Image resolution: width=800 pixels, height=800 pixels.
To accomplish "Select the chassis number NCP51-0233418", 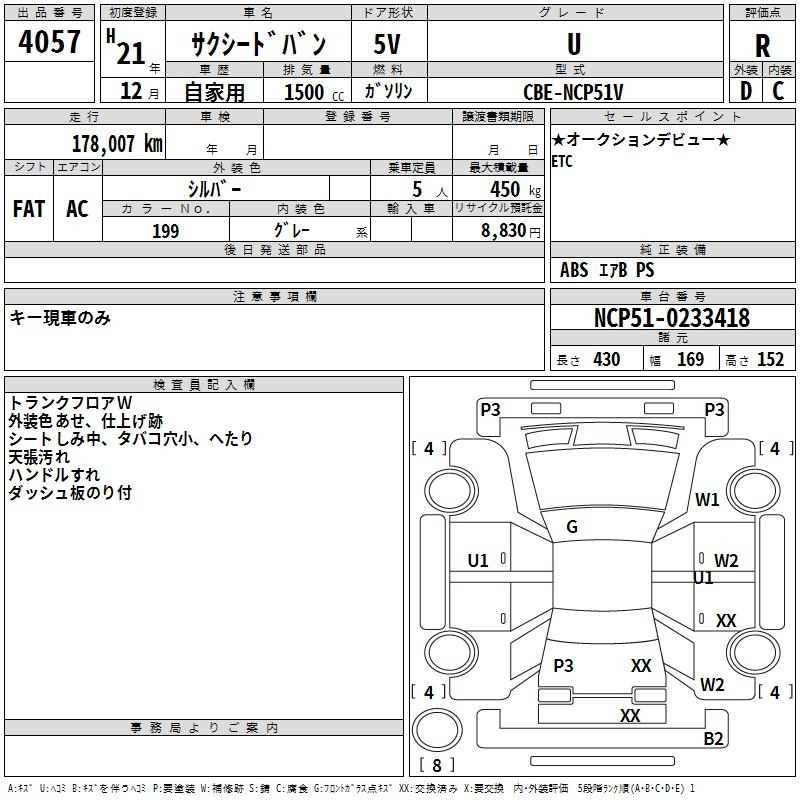I will pyautogui.click(x=671, y=318).
